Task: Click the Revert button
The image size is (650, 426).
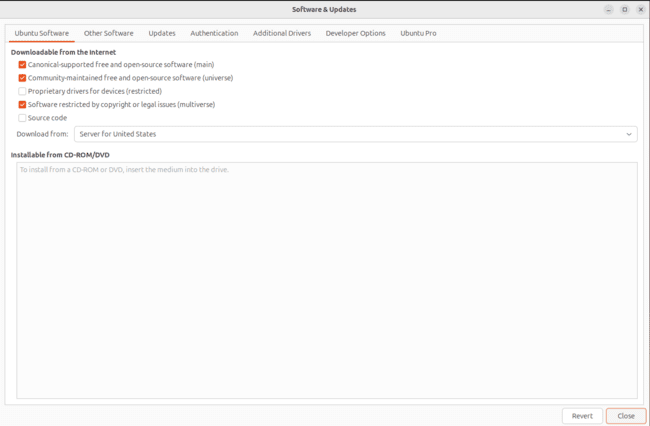Action: coord(582,416)
